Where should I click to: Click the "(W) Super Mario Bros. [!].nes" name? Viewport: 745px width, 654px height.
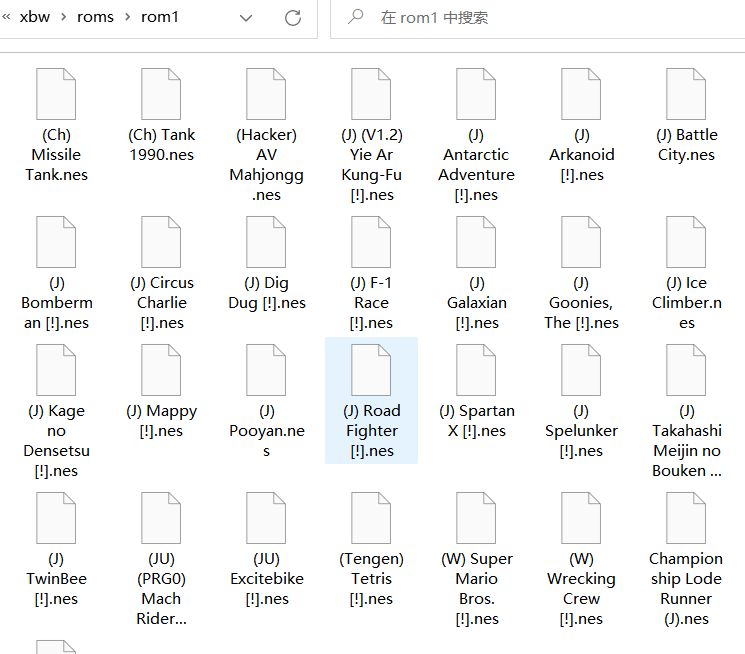477,589
